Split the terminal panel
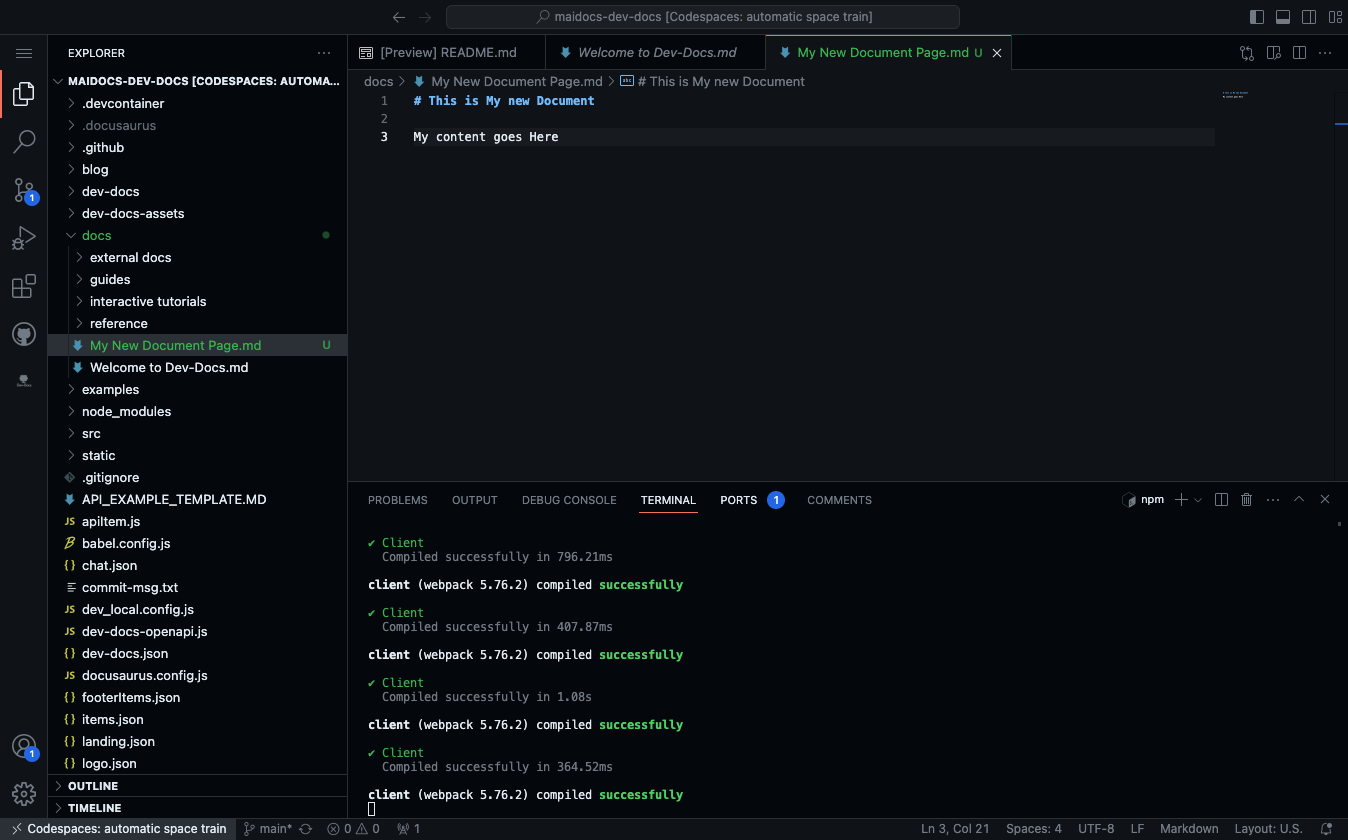Image resolution: width=1348 pixels, height=840 pixels. point(1221,500)
